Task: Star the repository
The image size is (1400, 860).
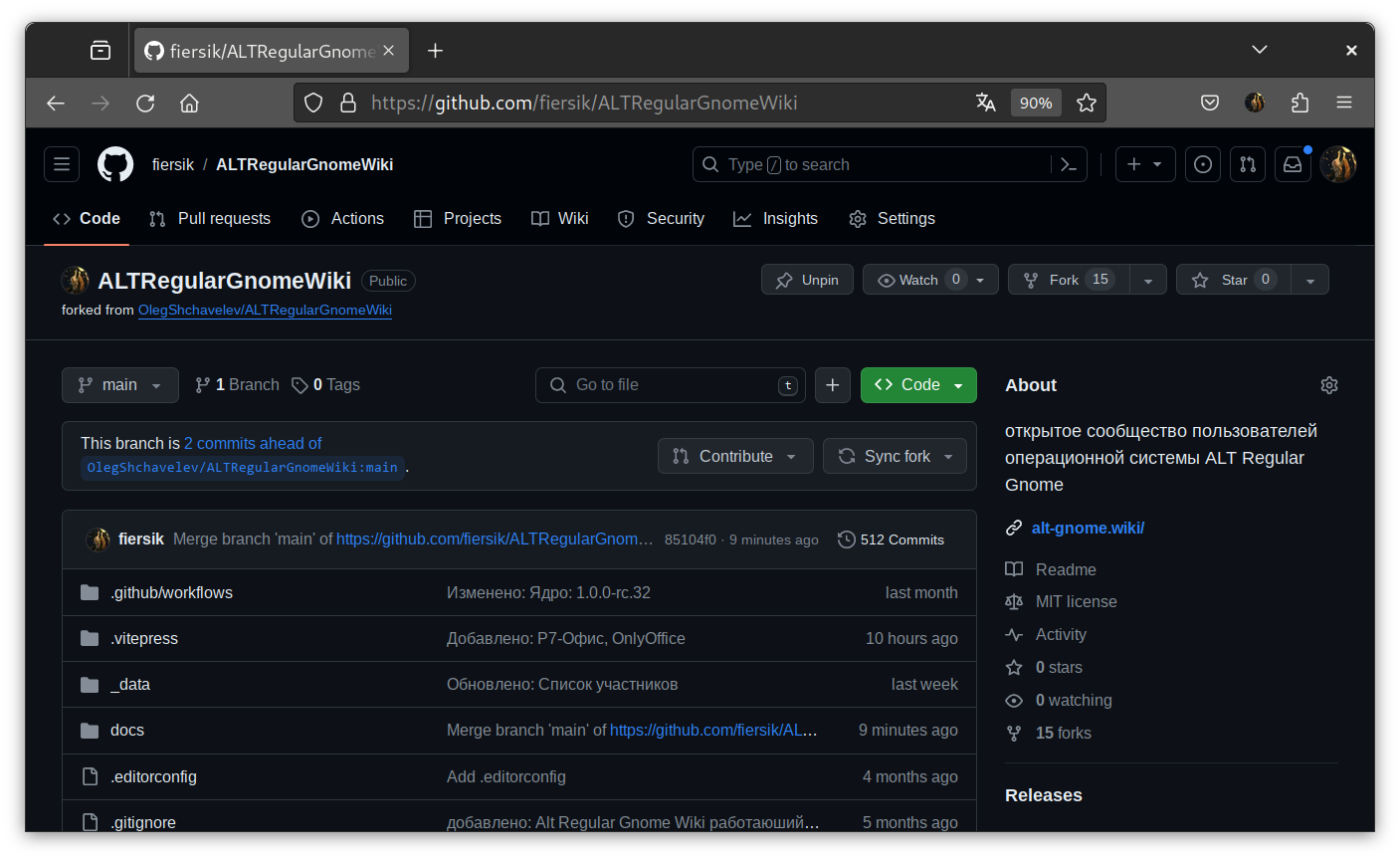Action: pyautogui.click(x=1234, y=280)
